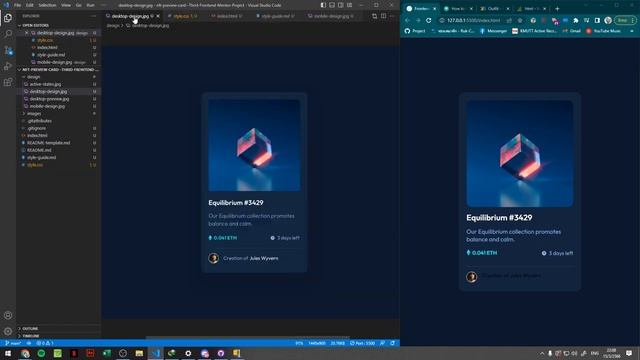640x360 pixels.
Task: Open the Chrome extensions puzzle icon
Action: pos(576,20)
